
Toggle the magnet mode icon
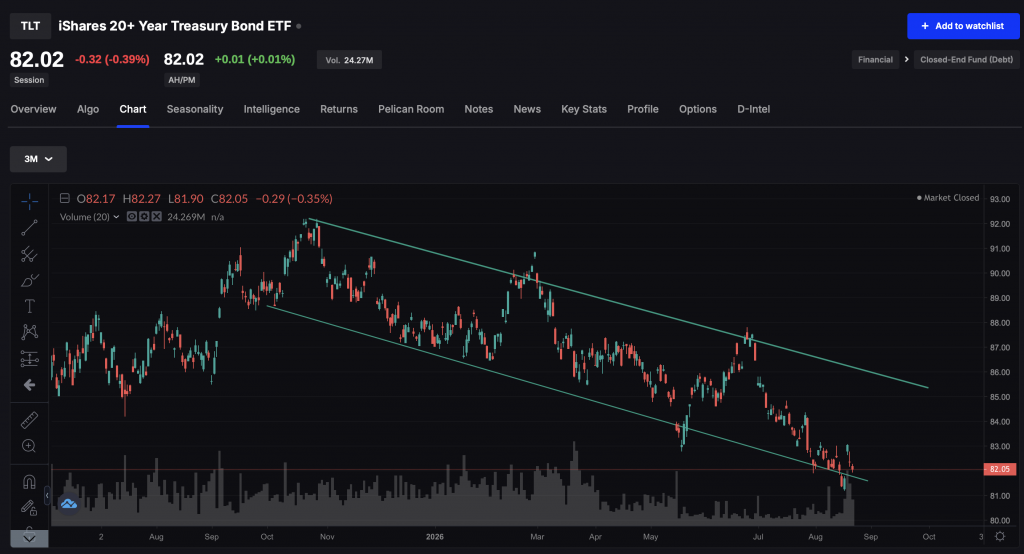29,481
